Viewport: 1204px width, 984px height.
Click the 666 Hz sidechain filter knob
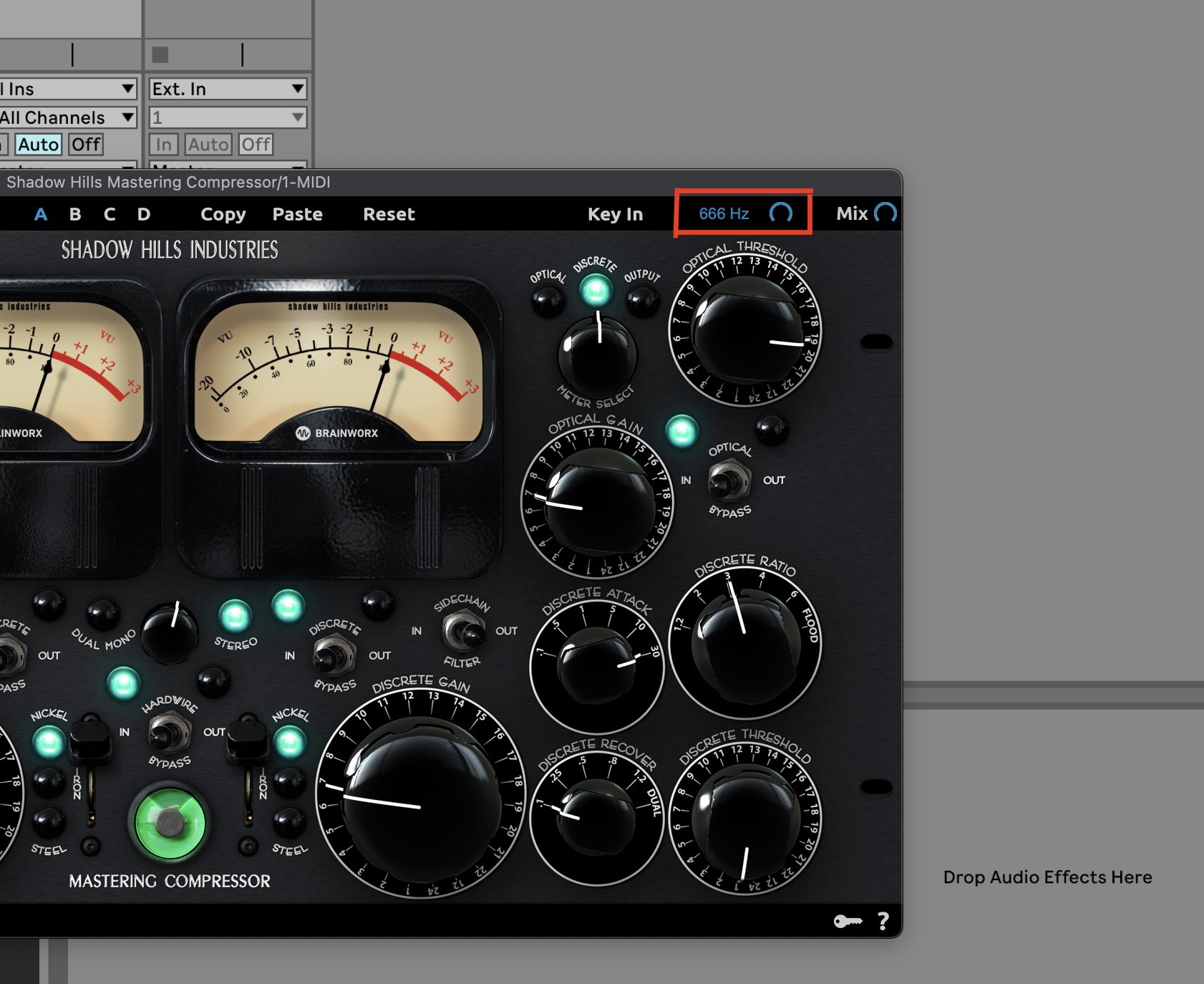(780, 213)
